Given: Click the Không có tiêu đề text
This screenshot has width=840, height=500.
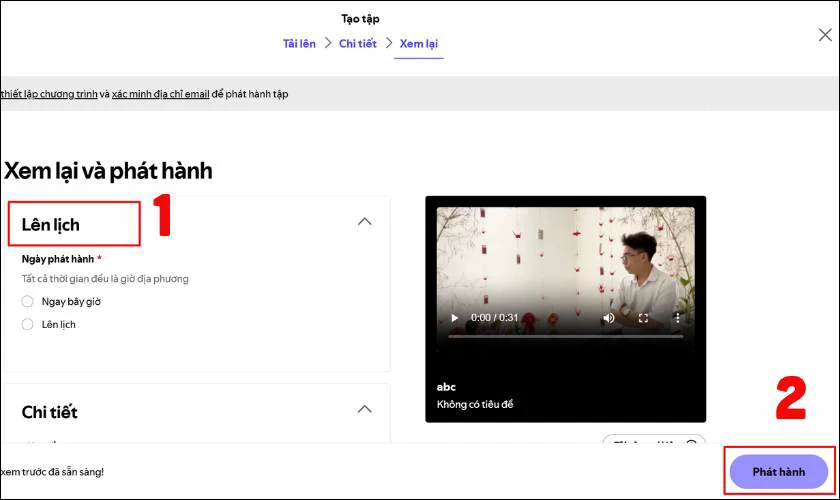Looking at the screenshot, I should click(x=475, y=404).
